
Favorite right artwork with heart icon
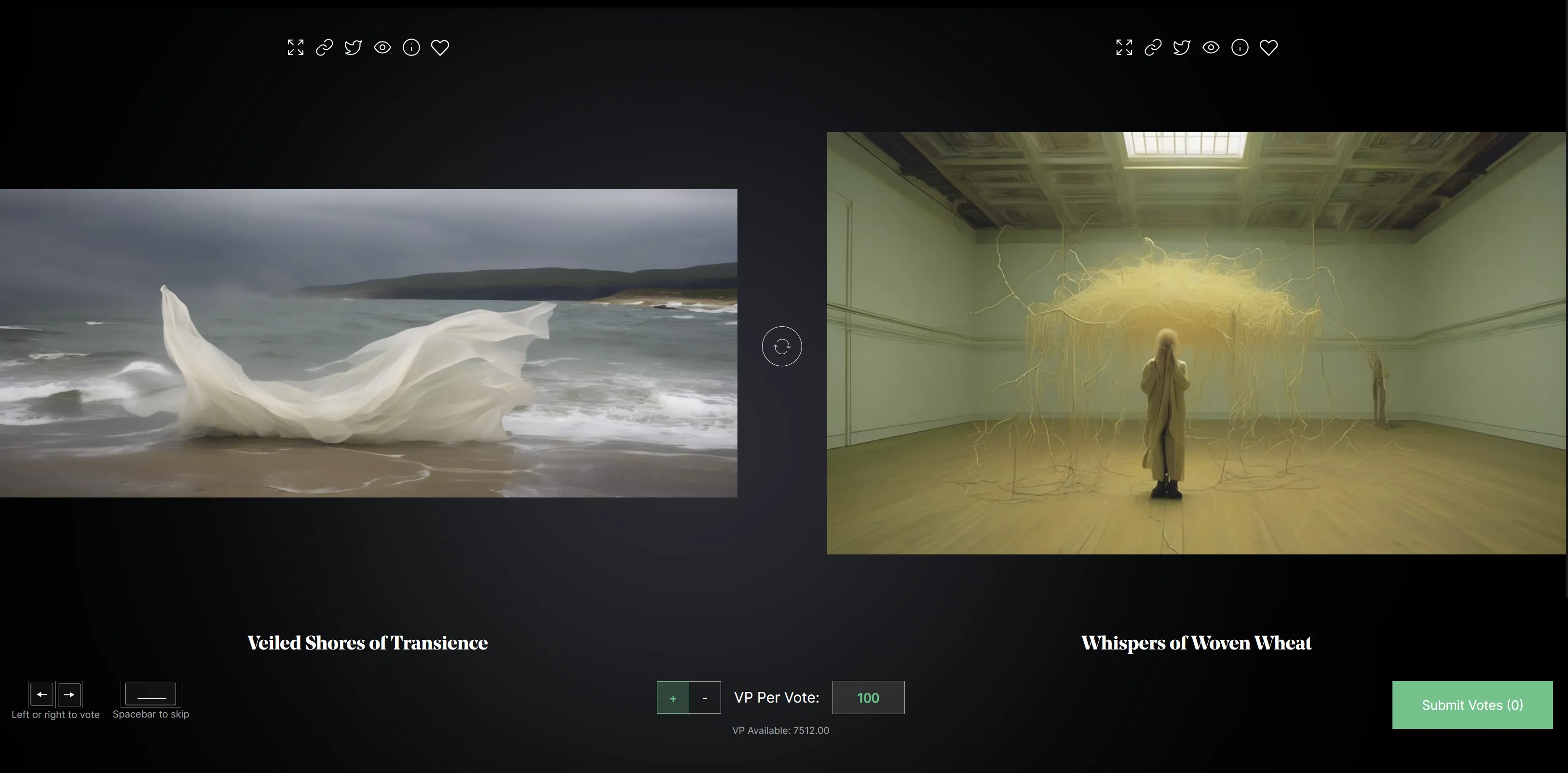coord(1268,47)
